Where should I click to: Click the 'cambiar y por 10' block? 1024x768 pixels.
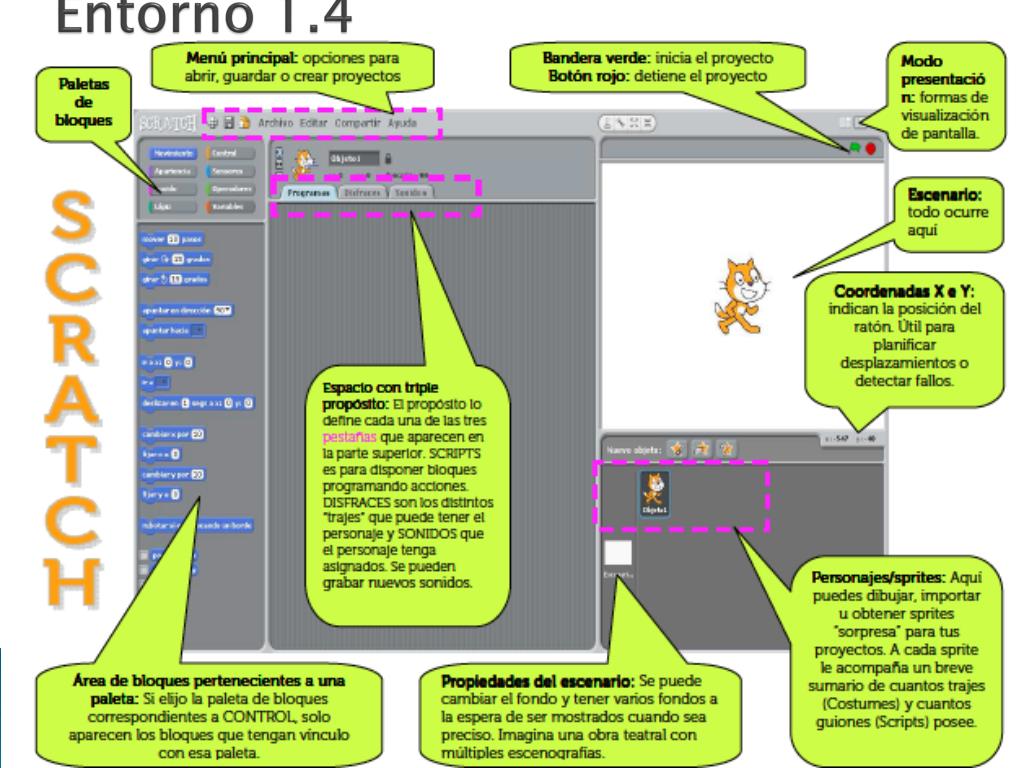coord(173,475)
